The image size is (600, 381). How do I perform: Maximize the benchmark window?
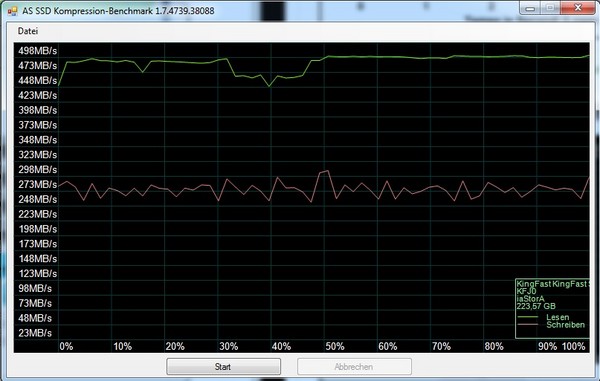coord(550,8)
